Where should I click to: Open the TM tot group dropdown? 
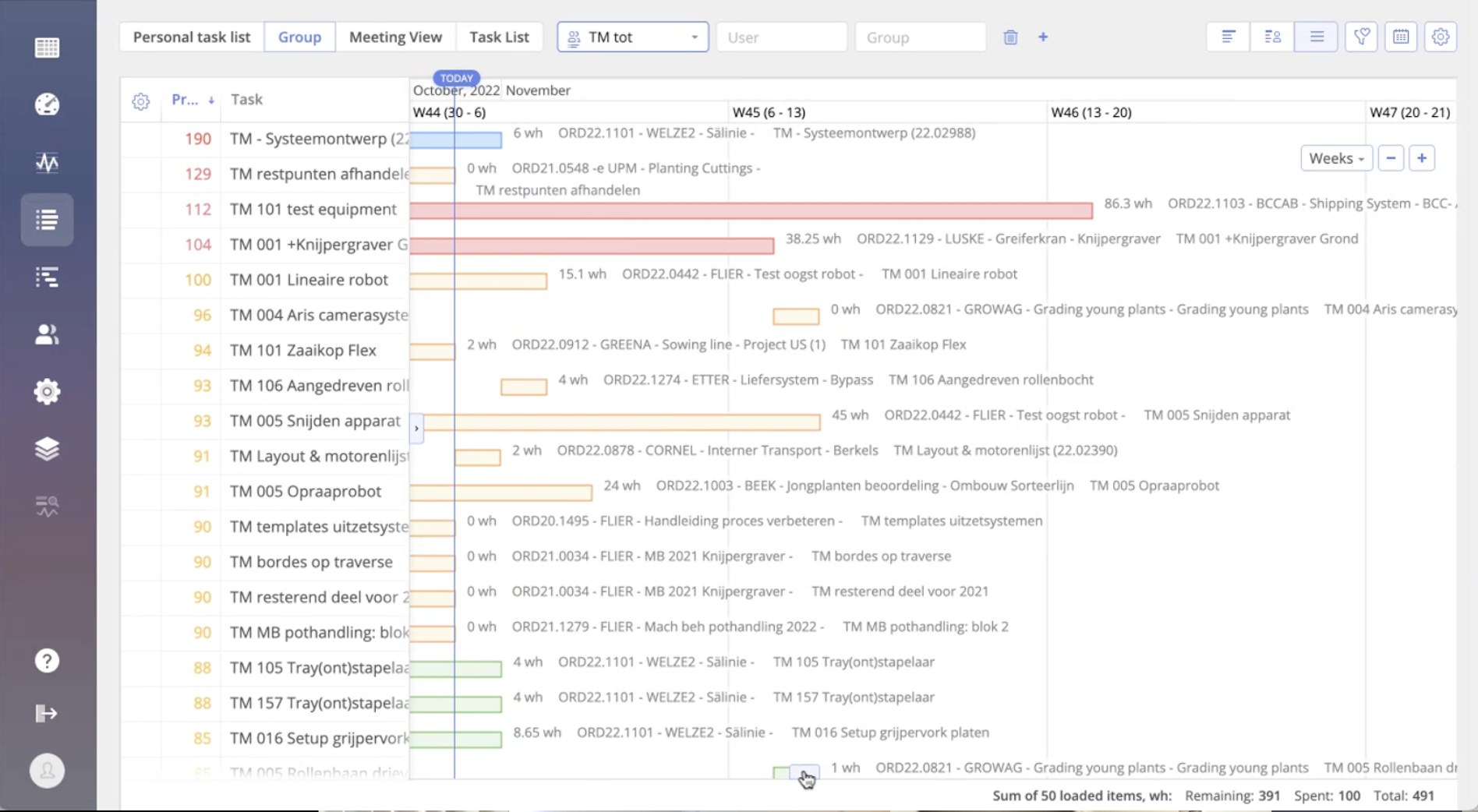pos(632,37)
